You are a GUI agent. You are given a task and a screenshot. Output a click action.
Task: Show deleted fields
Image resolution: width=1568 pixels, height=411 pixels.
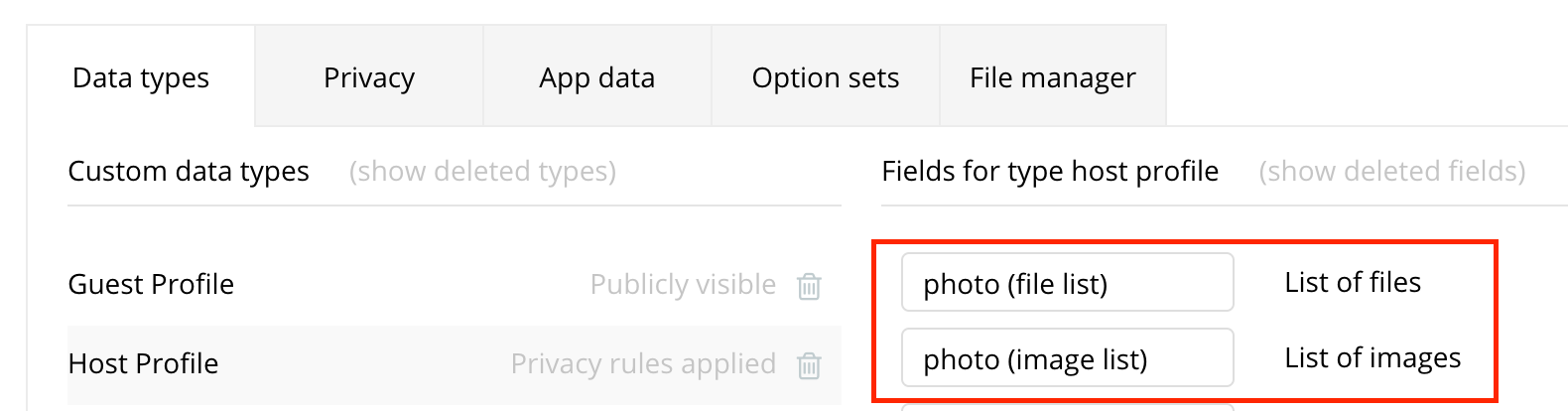tap(1392, 171)
